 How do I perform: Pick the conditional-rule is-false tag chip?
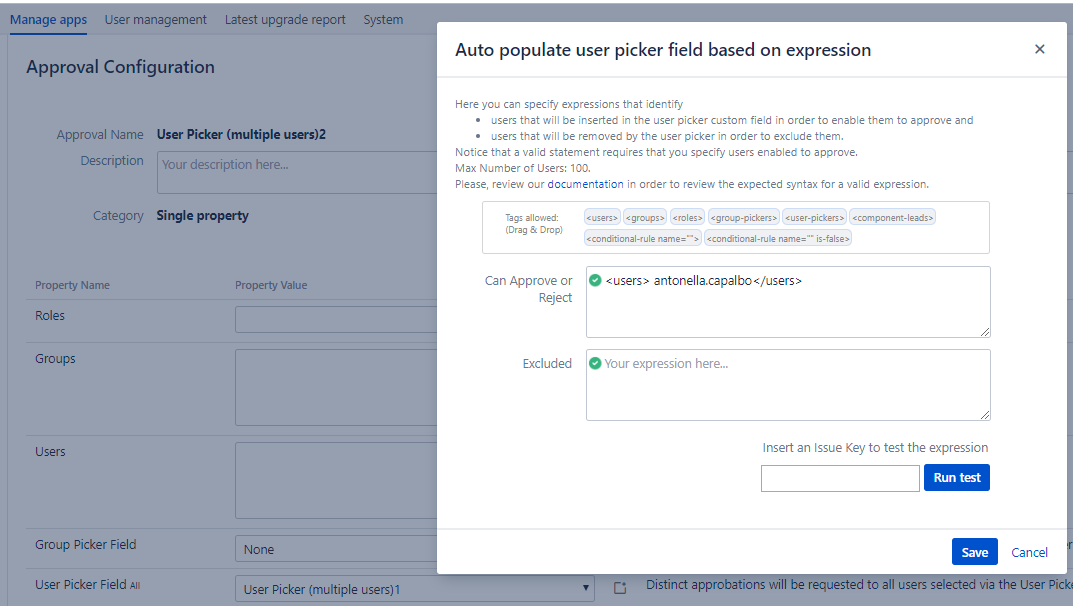click(779, 239)
